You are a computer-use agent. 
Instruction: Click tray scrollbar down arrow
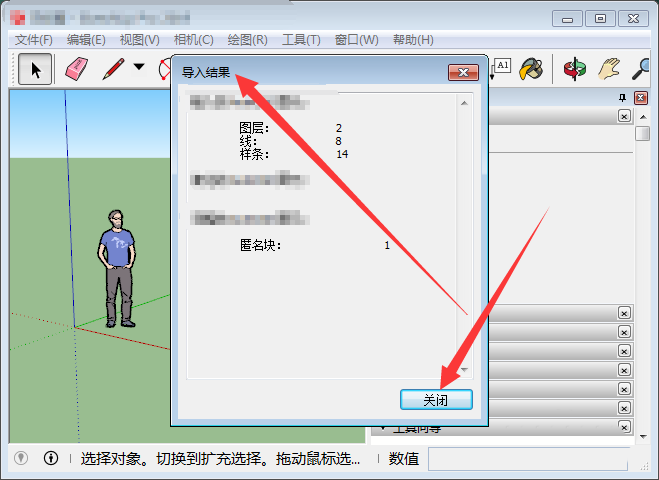643,437
